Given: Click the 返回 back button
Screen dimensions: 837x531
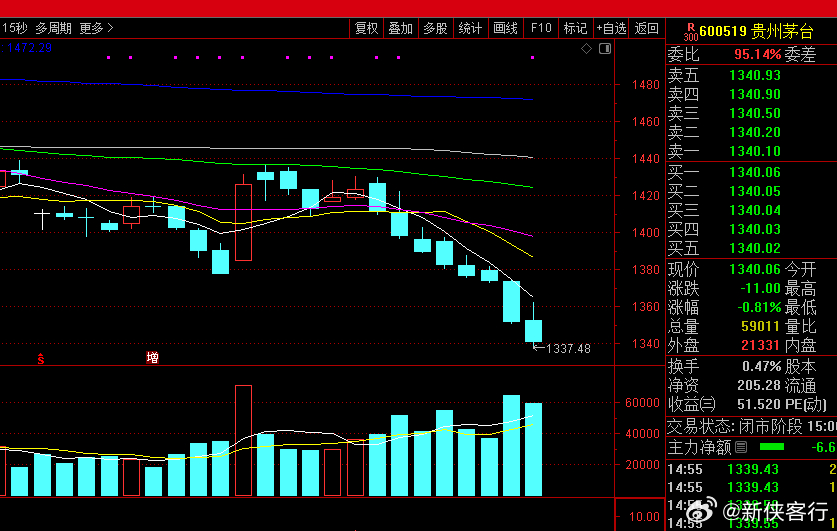Looking at the screenshot, I should pos(646,28).
